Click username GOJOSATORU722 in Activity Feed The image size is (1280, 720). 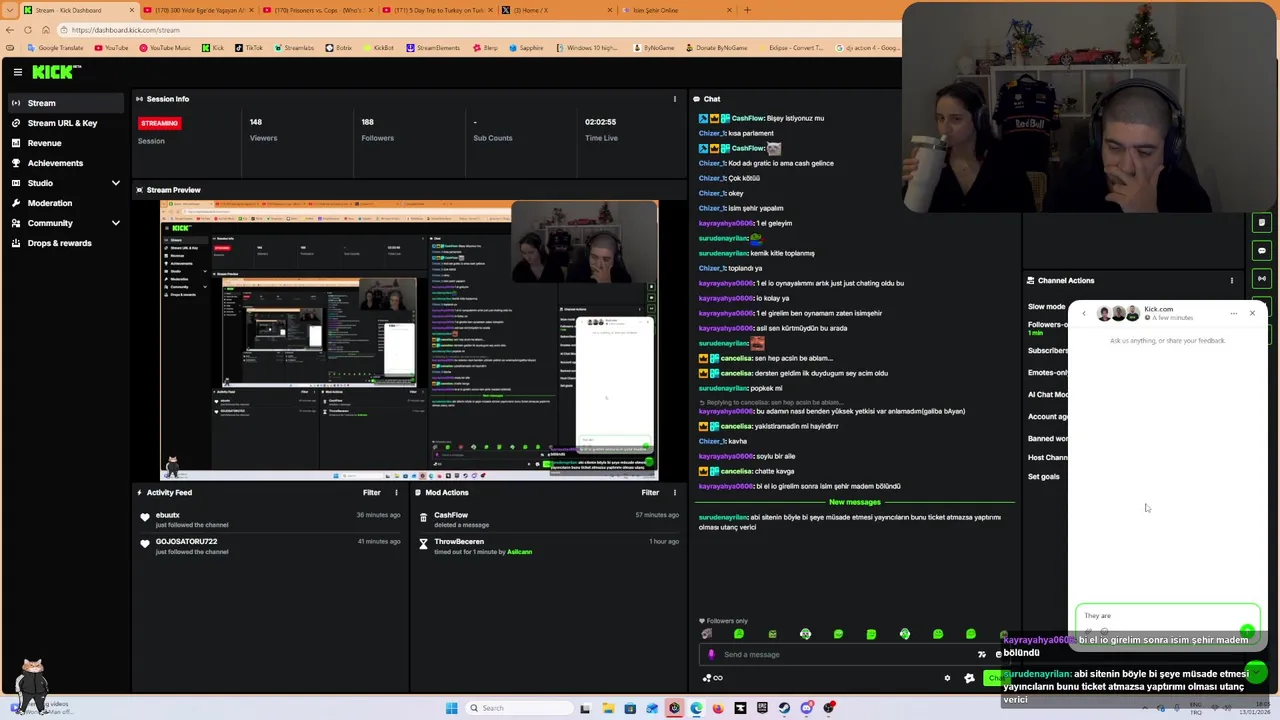coord(186,541)
